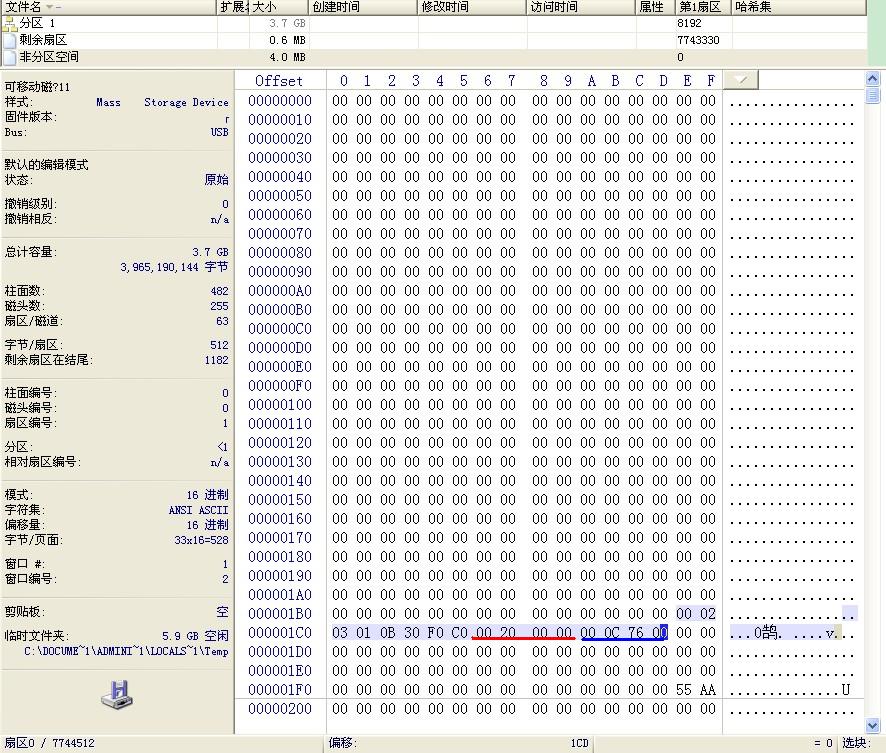The height and width of the screenshot is (753, 886).
Task: Click the Offset column header
Action: [279, 81]
